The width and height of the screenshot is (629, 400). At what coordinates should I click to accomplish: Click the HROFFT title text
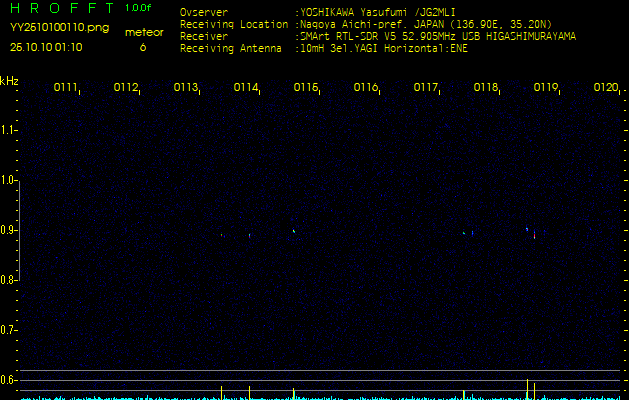pos(62,8)
